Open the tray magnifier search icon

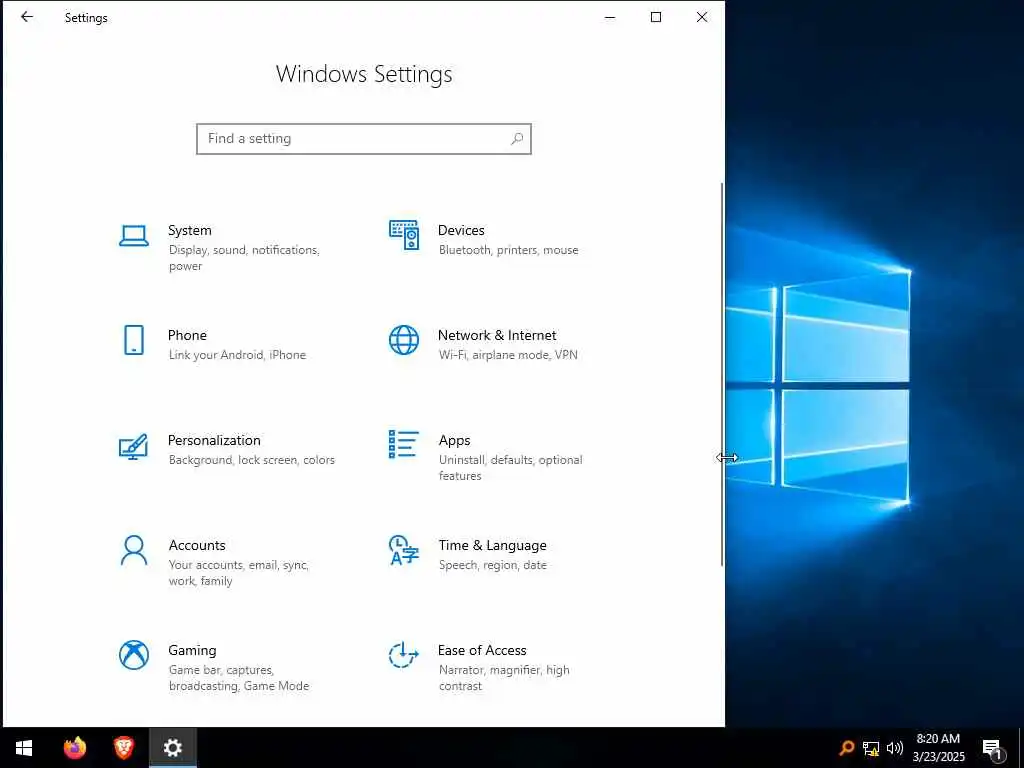click(x=846, y=748)
